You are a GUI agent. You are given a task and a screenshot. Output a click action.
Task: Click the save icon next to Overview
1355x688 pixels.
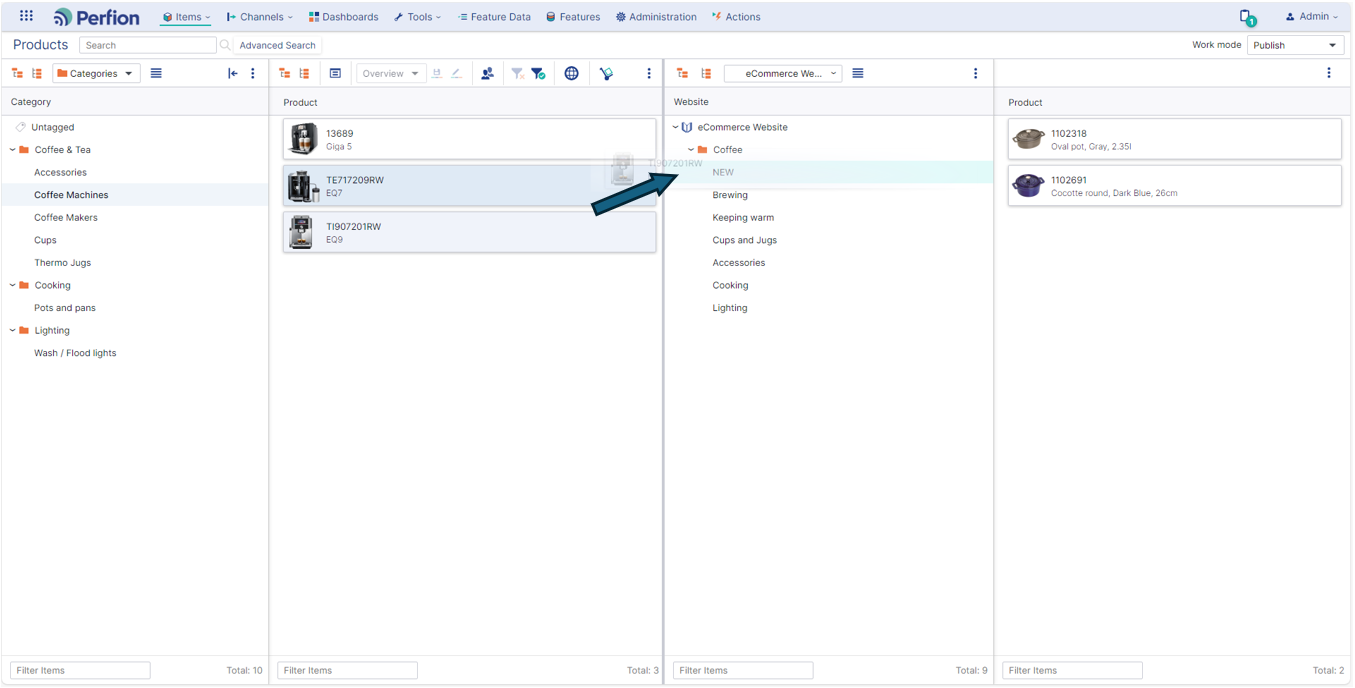tap(437, 73)
